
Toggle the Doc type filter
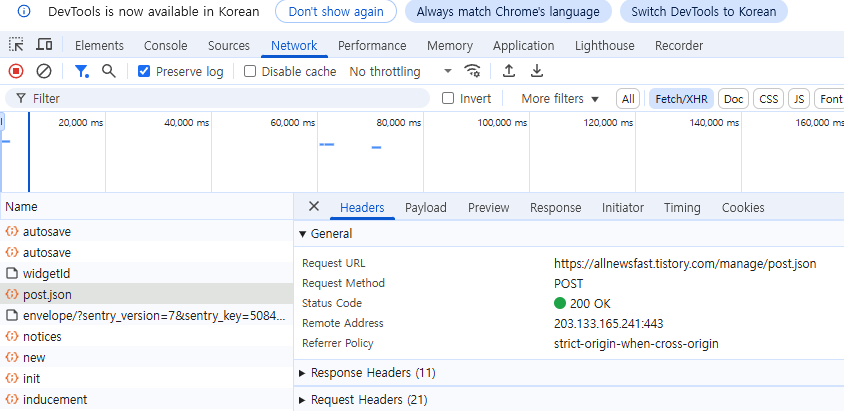733,99
